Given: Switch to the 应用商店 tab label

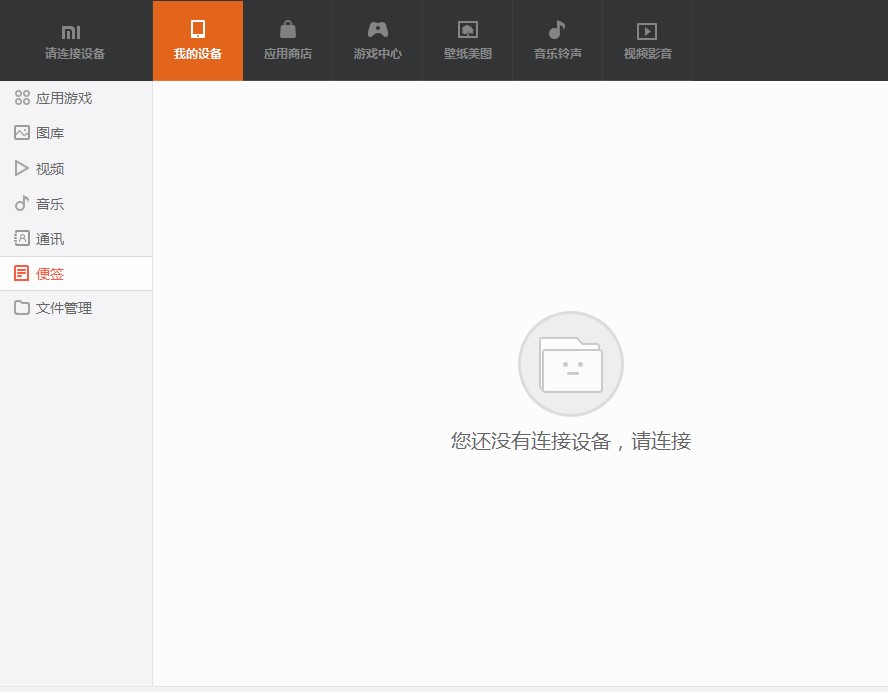Looking at the screenshot, I should [x=288, y=54].
